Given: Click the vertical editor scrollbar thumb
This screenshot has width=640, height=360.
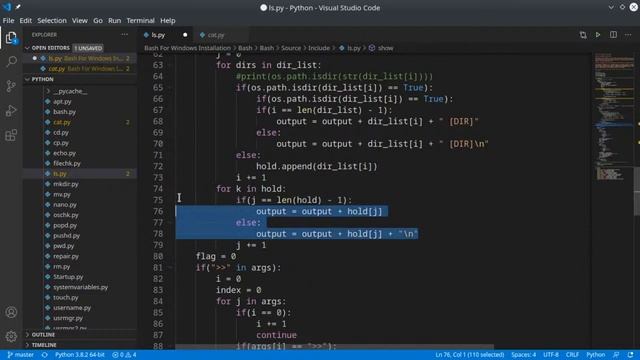Looking at the screenshot, I should (x=637, y=191).
